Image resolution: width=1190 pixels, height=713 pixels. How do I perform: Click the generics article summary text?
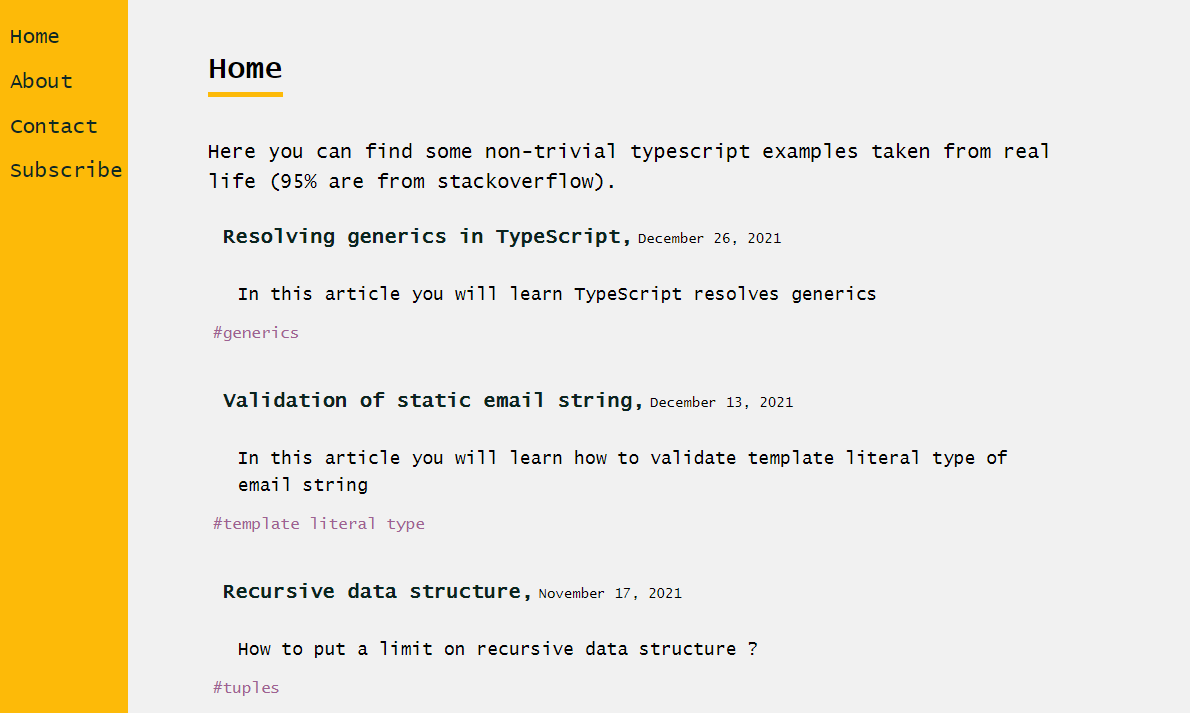coord(556,293)
